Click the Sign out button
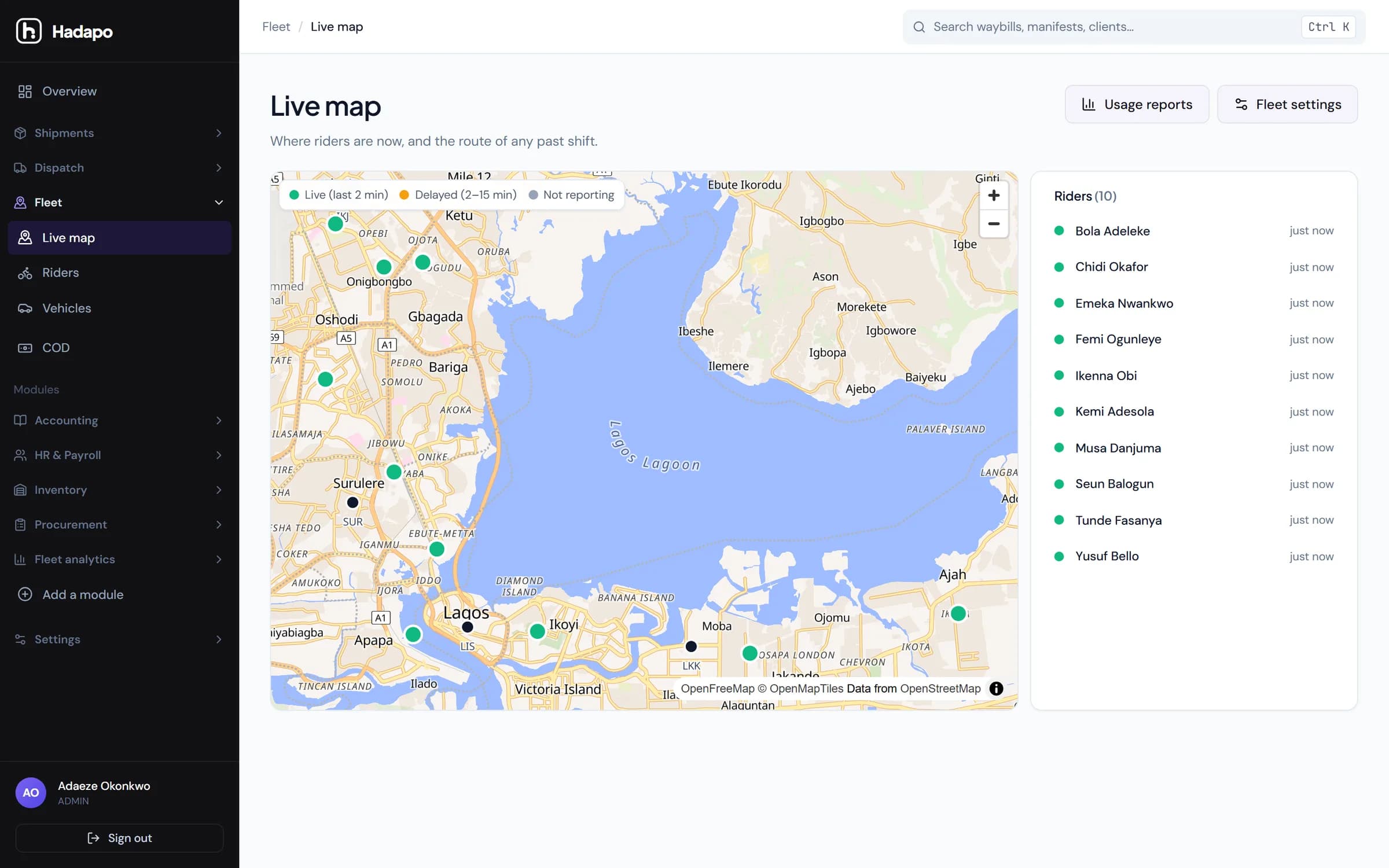This screenshot has height=868, width=1389. (x=119, y=838)
